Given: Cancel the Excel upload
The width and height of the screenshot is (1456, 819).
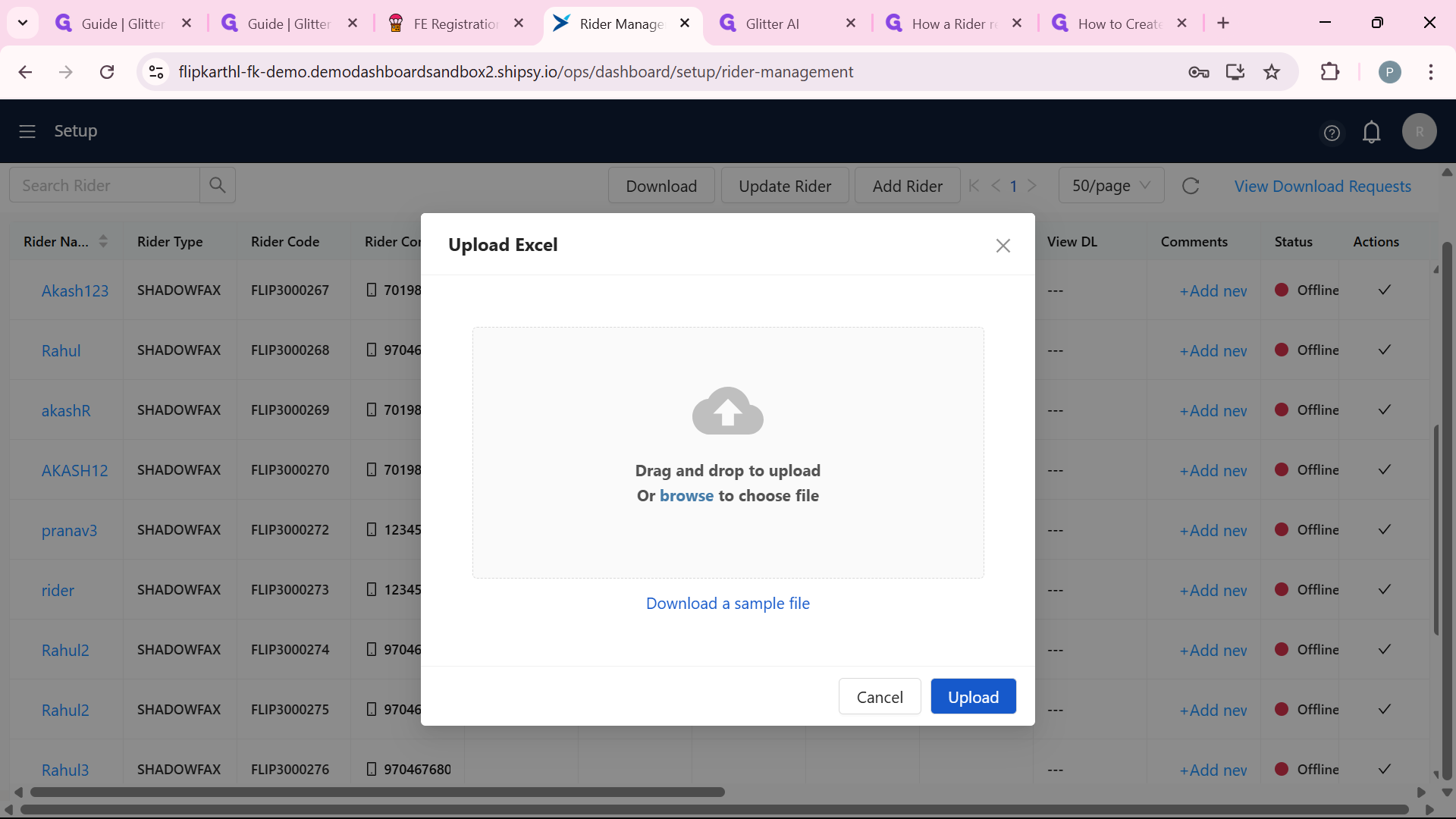Looking at the screenshot, I should coord(880,697).
